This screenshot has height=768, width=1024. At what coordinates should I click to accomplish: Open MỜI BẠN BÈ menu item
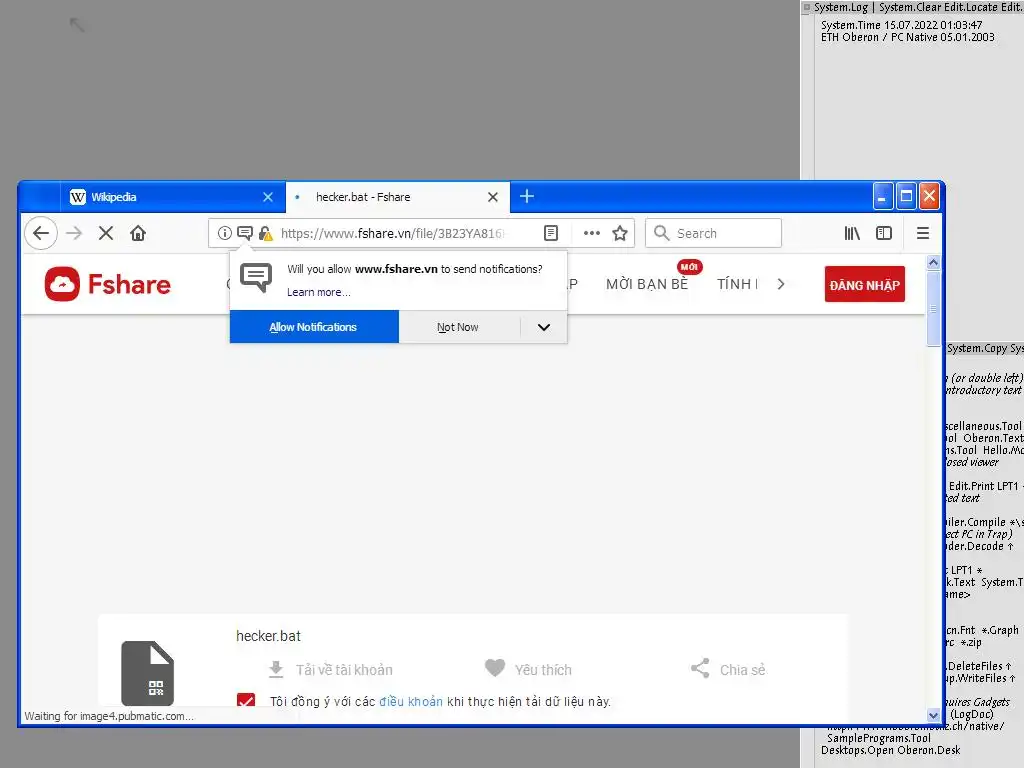(x=647, y=284)
